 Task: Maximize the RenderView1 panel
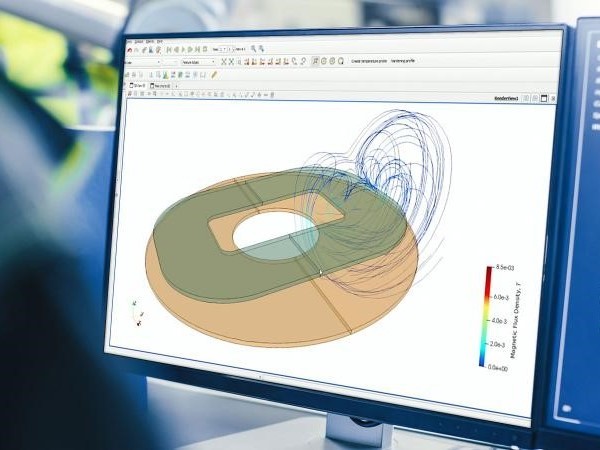coord(544,98)
